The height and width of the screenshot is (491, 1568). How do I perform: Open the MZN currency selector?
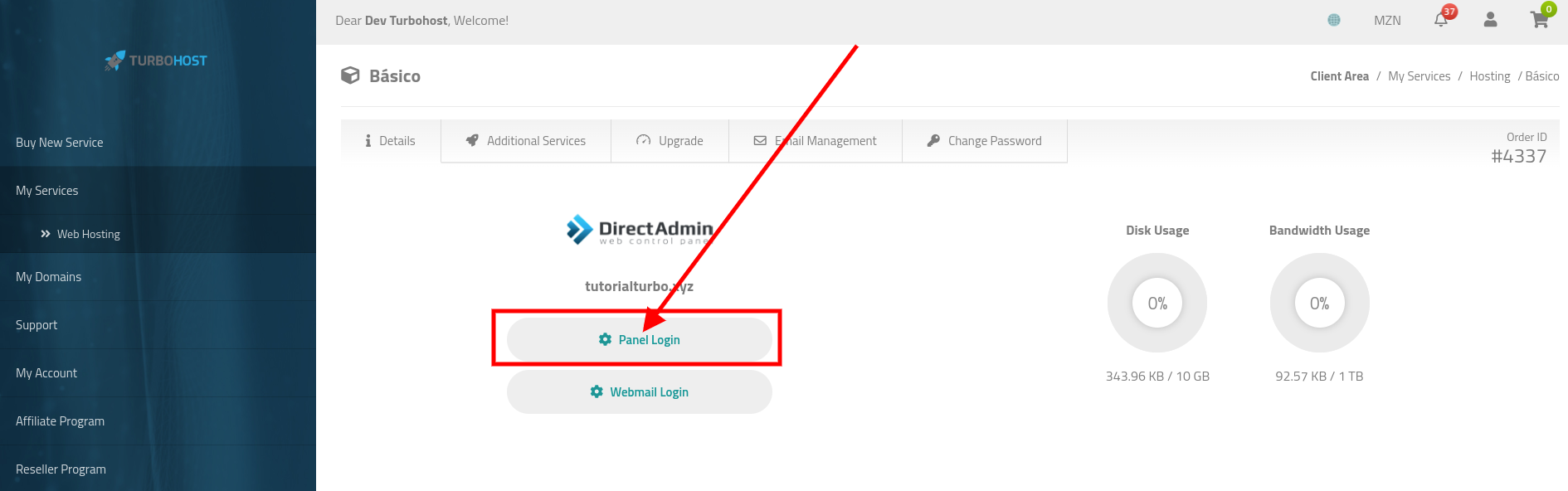[1387, 20]
